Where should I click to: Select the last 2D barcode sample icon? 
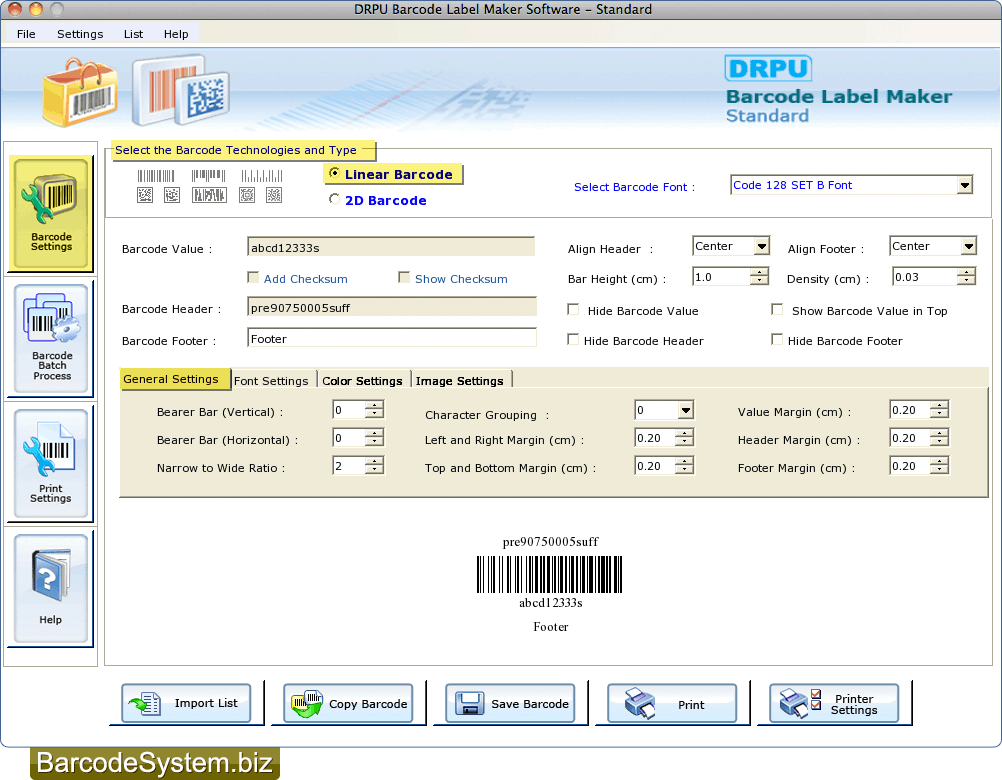click(x=274, y=195)
